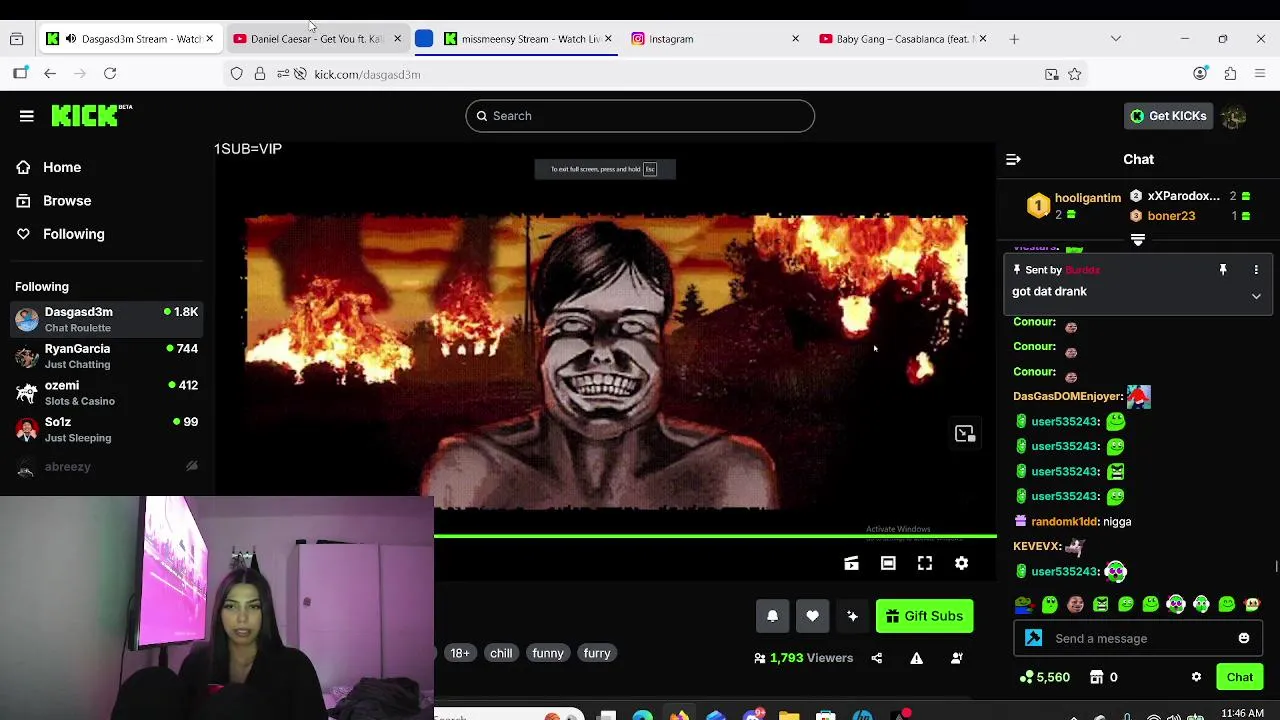Open the list all tabs dropdown

pos(1116,39)
